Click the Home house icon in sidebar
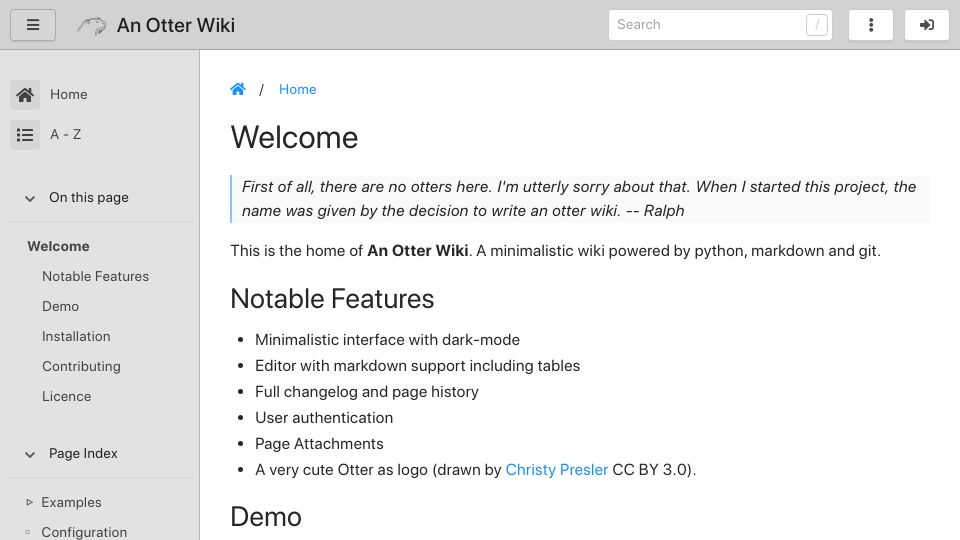The width and height of the screenshot is (960, 540). [25, 95]
